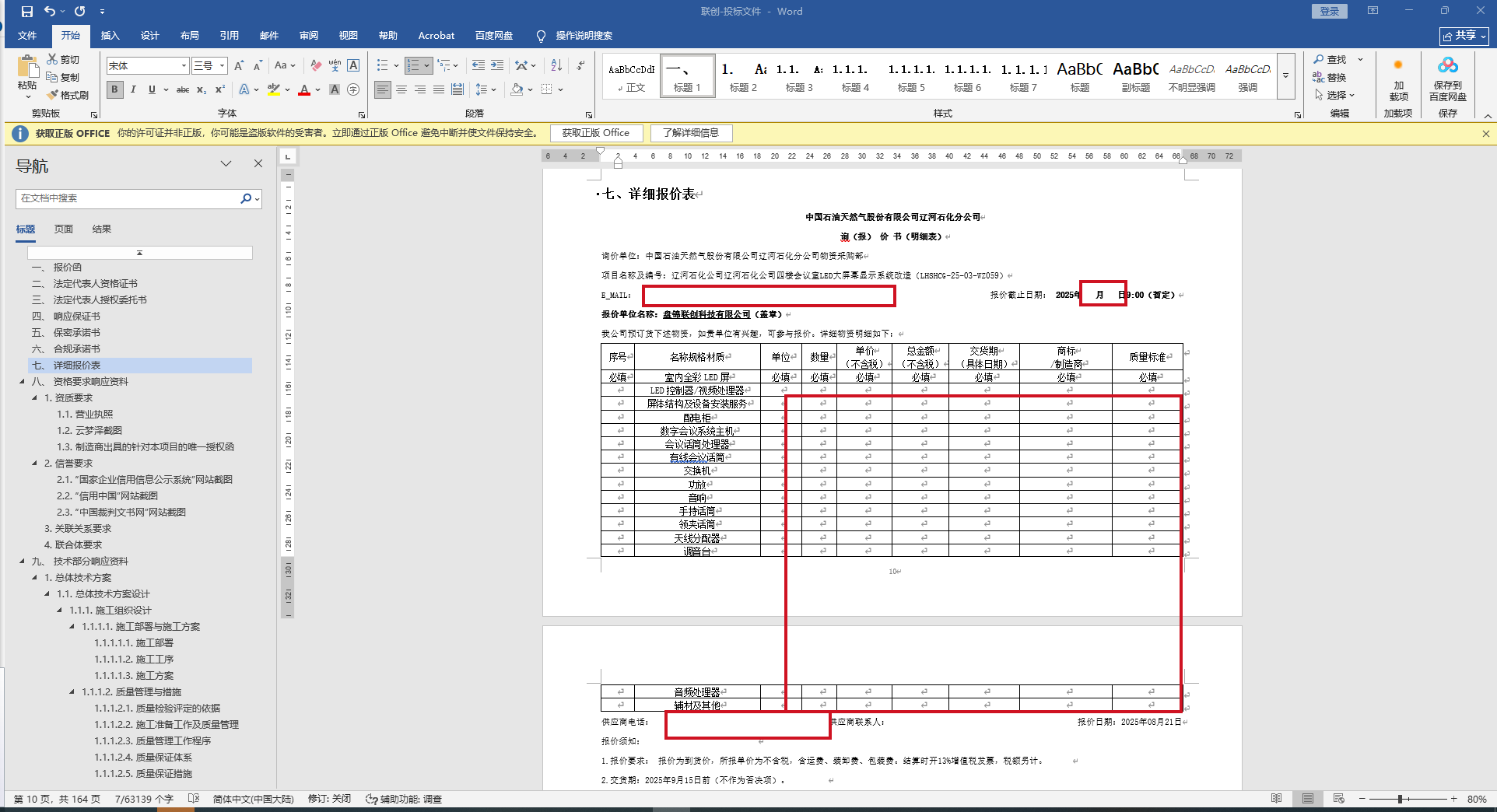The height and width of the screenshot is (812, 1497).
Task: Toggle the bulleted list button
Action: [382, 66]
